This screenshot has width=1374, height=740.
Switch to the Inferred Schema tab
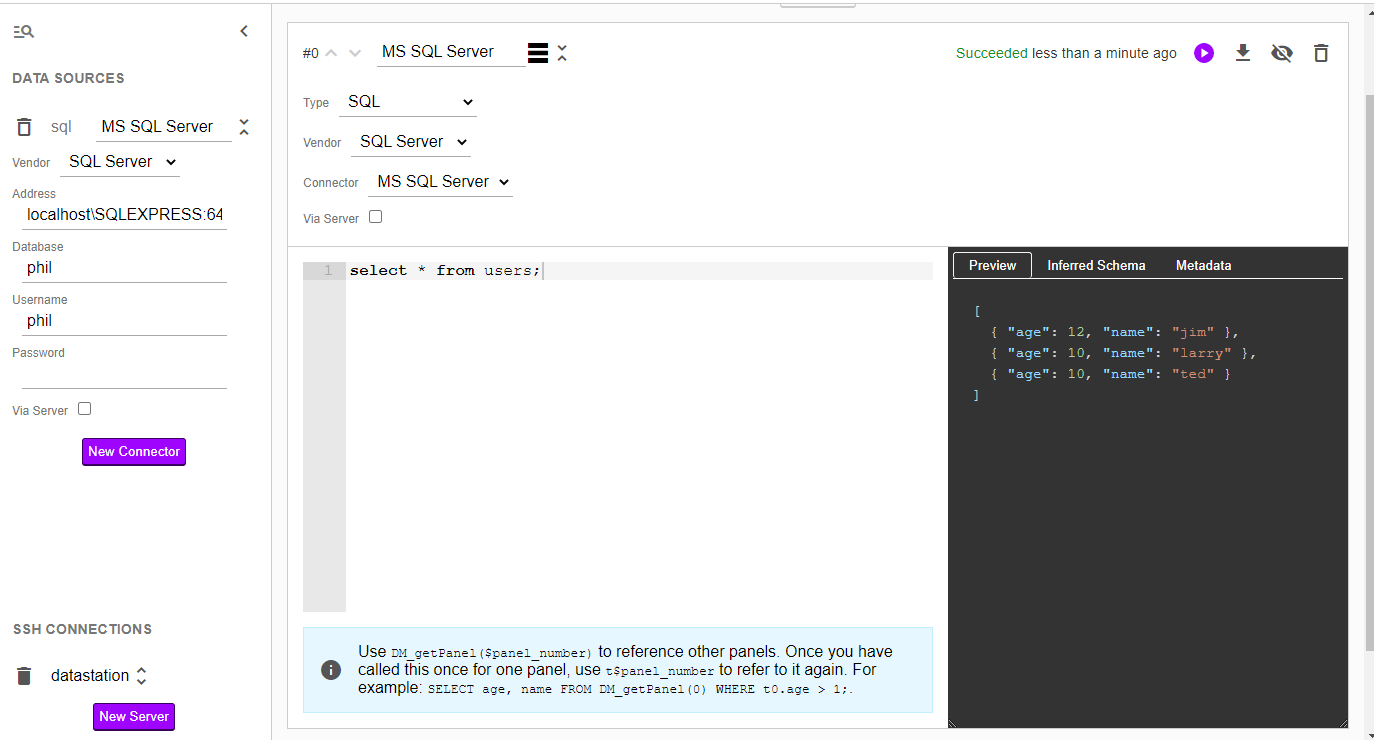click(1096, 265)
